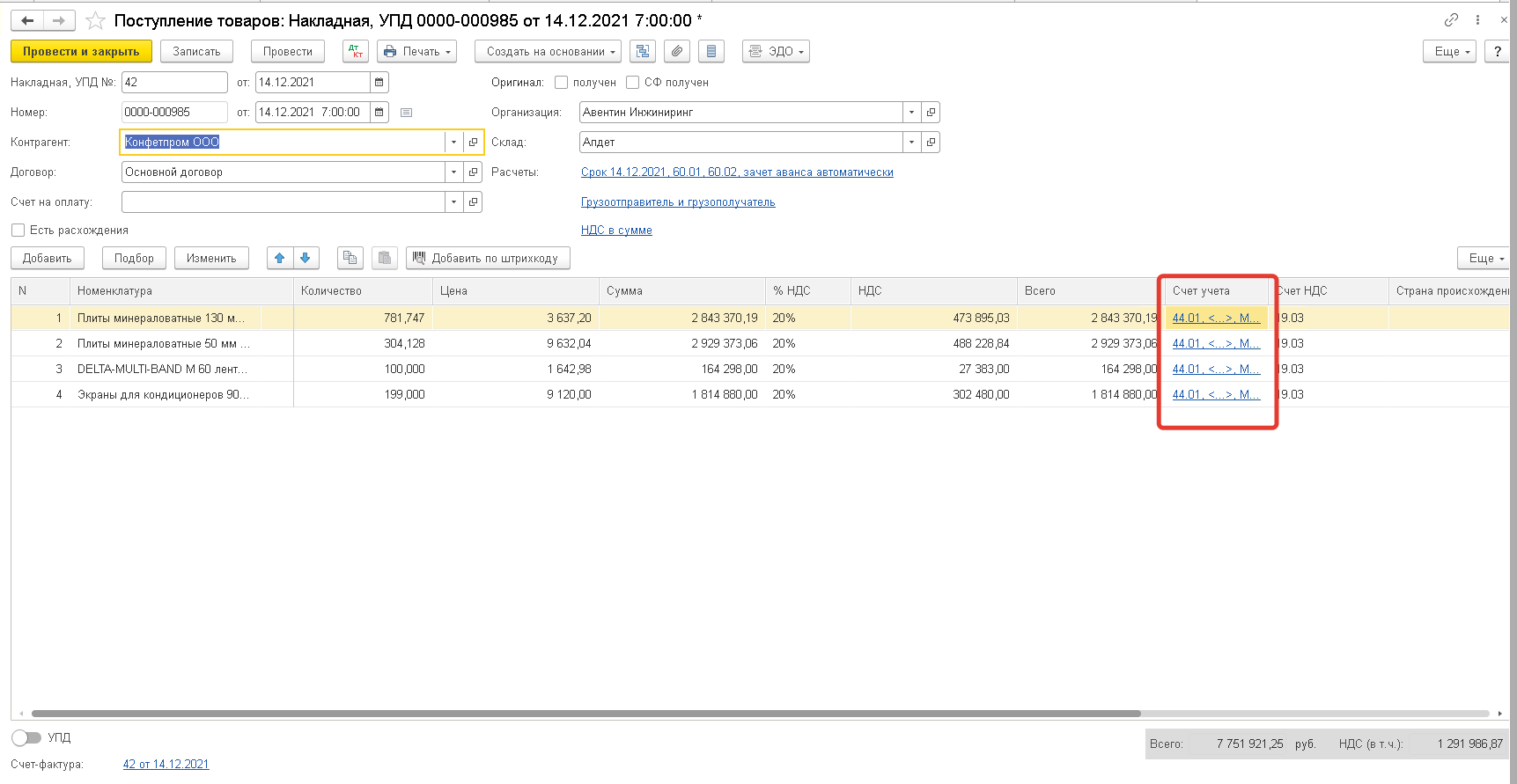Open the НДС в сумме link
Image resolution: width=1517 pixels, height=784 pixels.
click(x=616, y=231)
